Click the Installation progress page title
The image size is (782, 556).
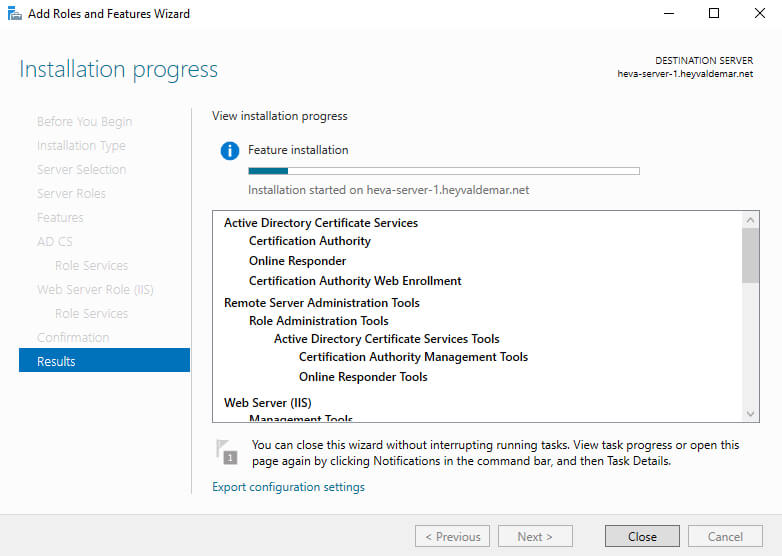coord(119,70)
